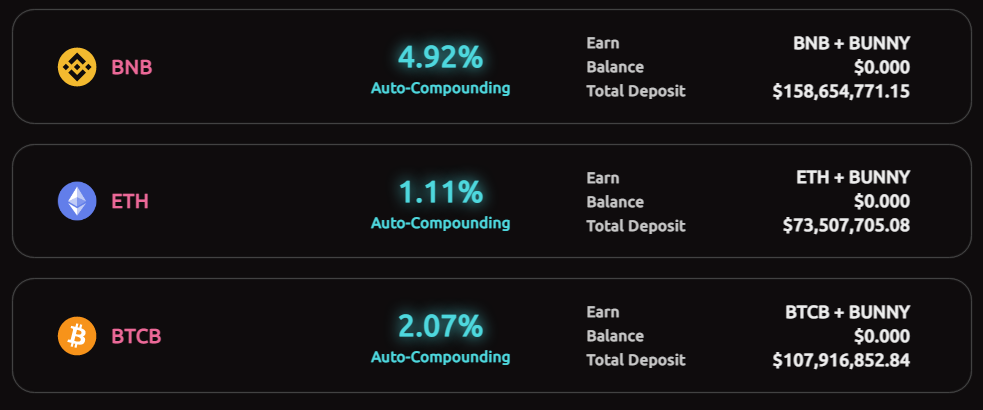The image size is (983, 410).
Task: Click Auto-Compounding label under 1.11%
Action: point(440,222)
